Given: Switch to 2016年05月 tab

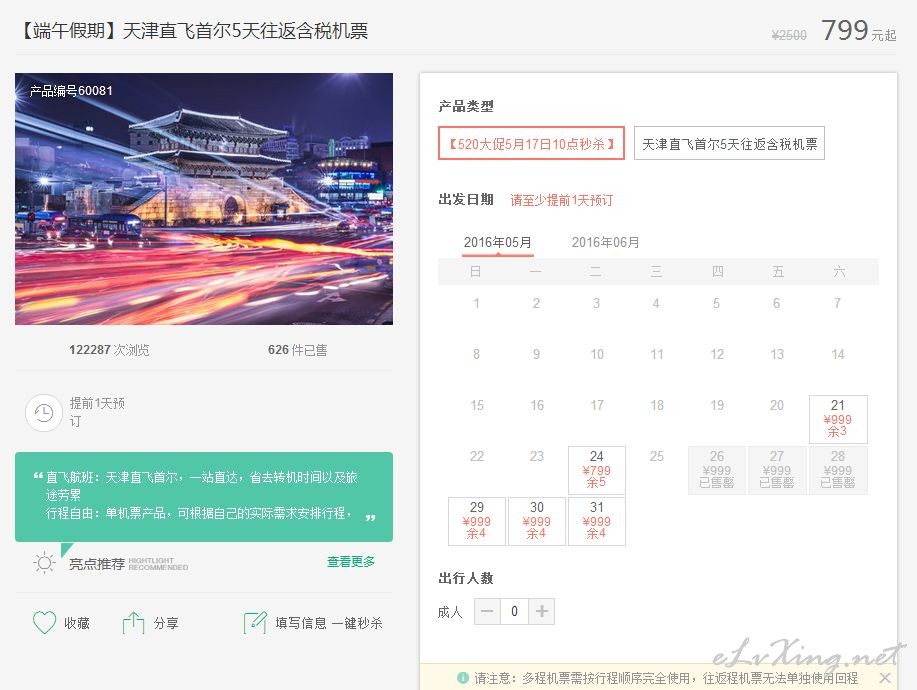Looking at the screenshot, I should pyautogui.click(x=498, y=243).
